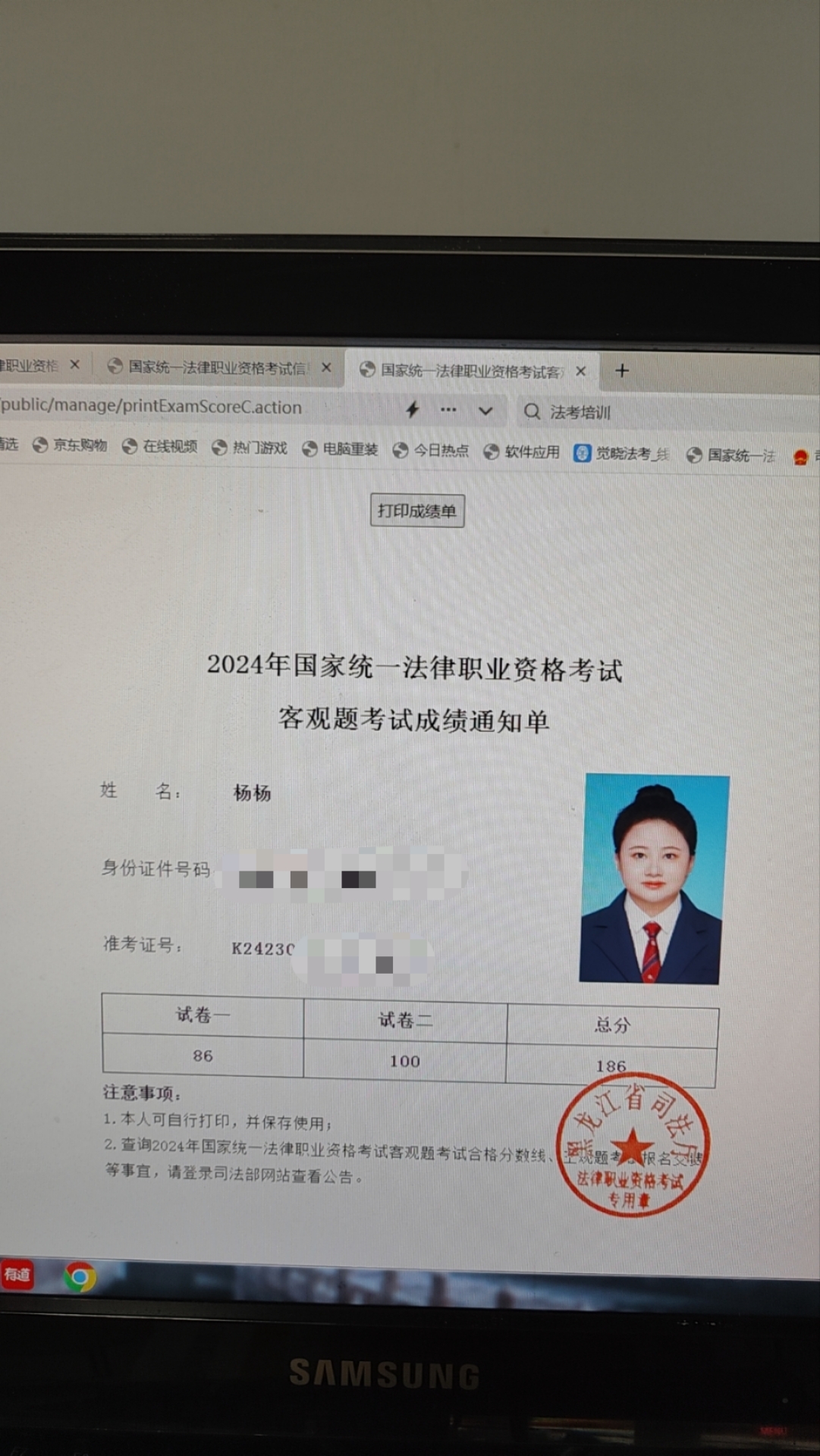Click the magnifier search icon
This screenshot has height=1456, width=820.
click(x=533, y=412)
